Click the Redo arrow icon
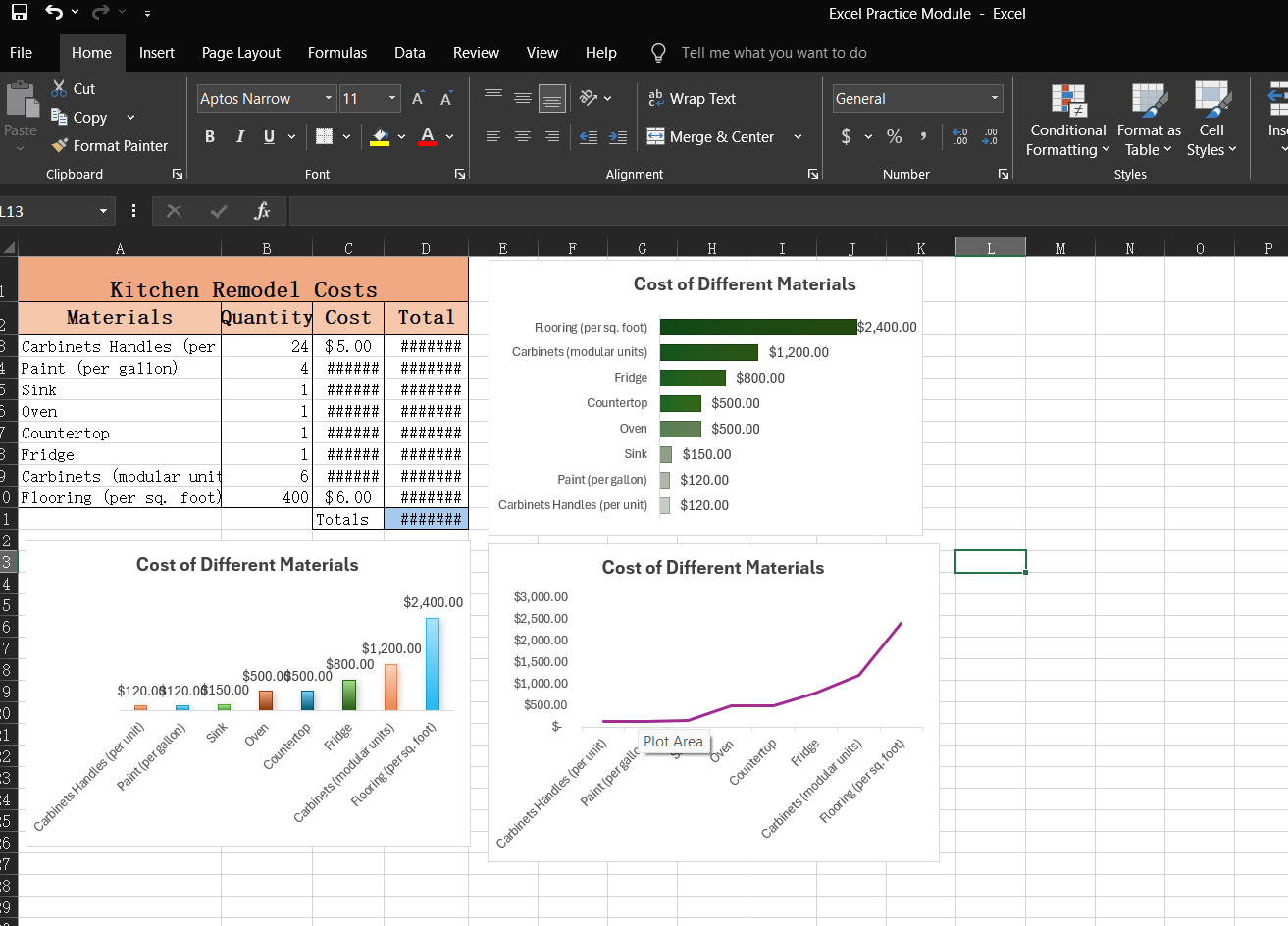The width and height of the screenshot is (1288, 926). (100, 13)
